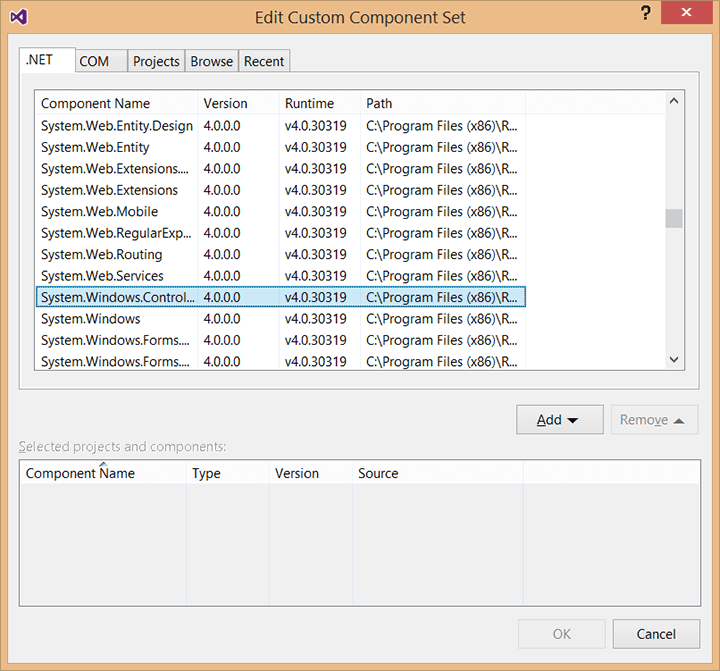Select the System.Web.Services component

click(281, 276)
